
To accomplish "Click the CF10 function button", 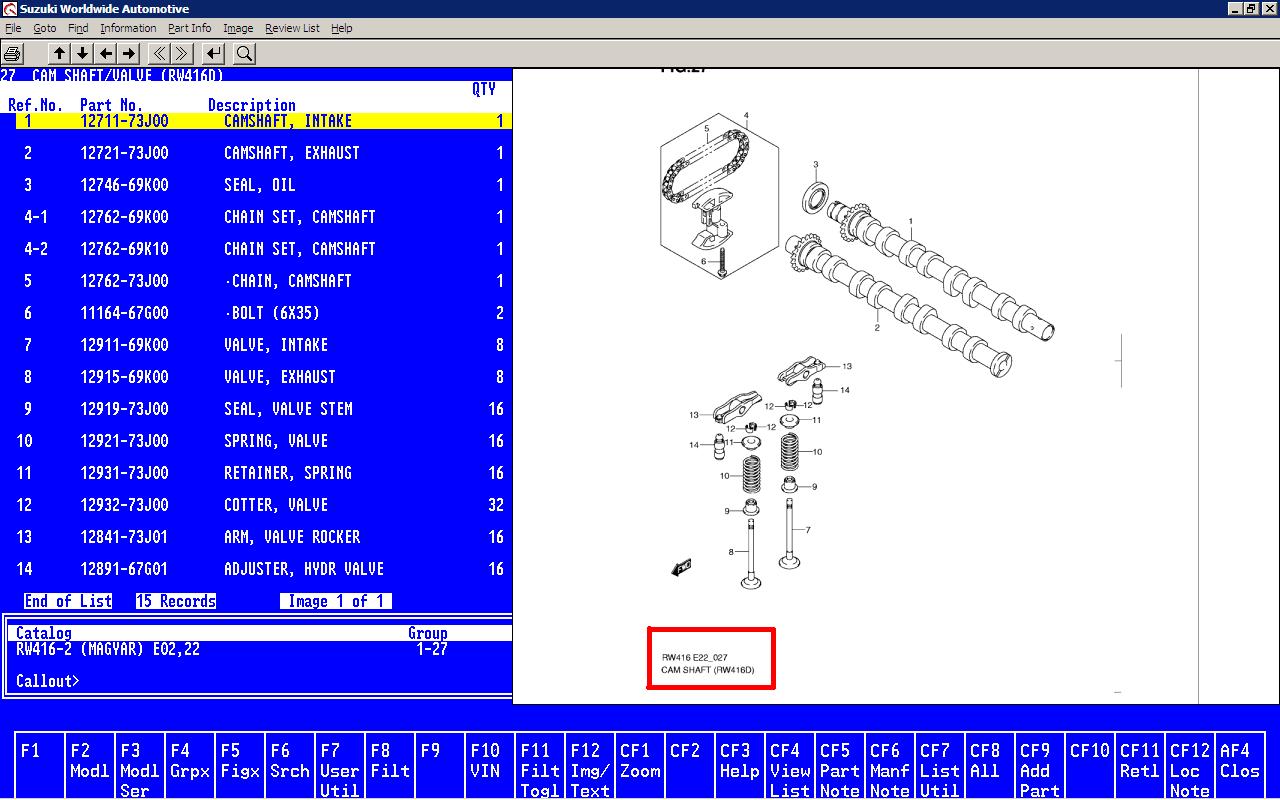I will [1091, 766].
